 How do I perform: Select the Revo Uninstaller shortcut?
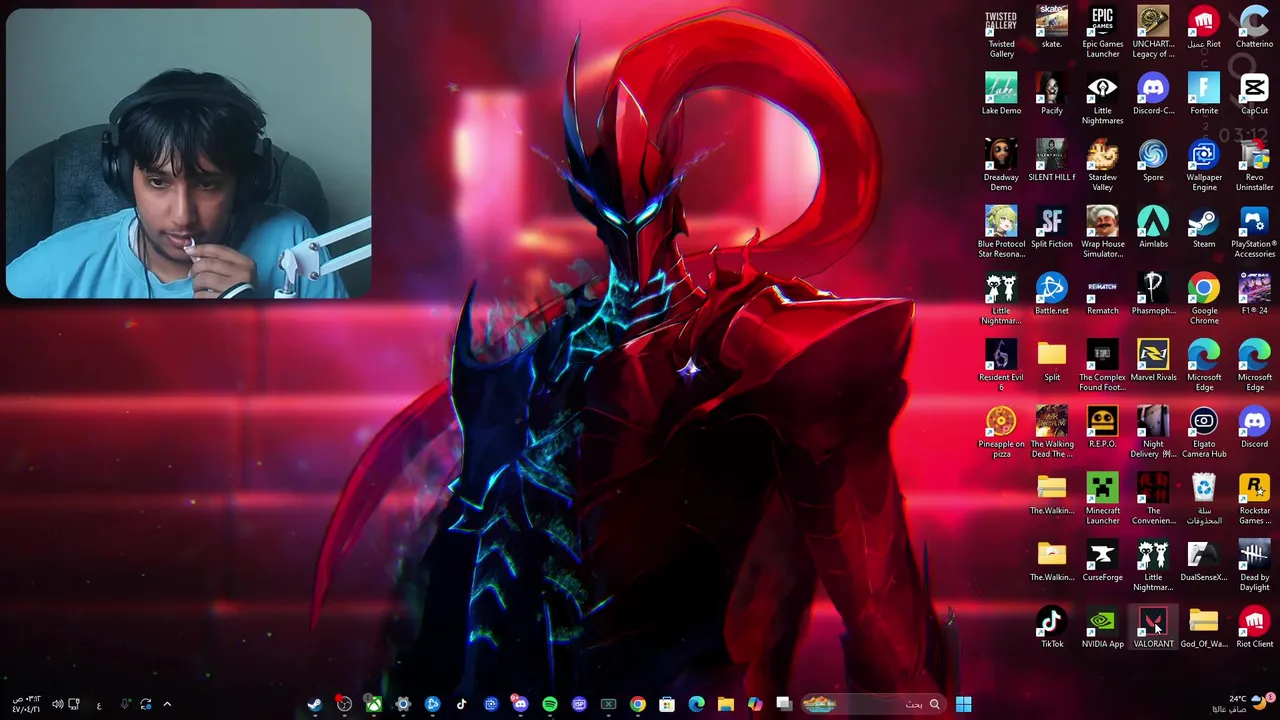(x=1254, y=166)
